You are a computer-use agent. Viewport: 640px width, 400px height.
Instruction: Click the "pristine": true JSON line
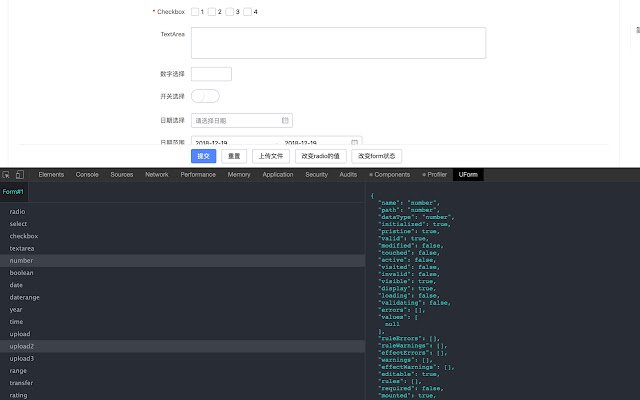point(409,231)
